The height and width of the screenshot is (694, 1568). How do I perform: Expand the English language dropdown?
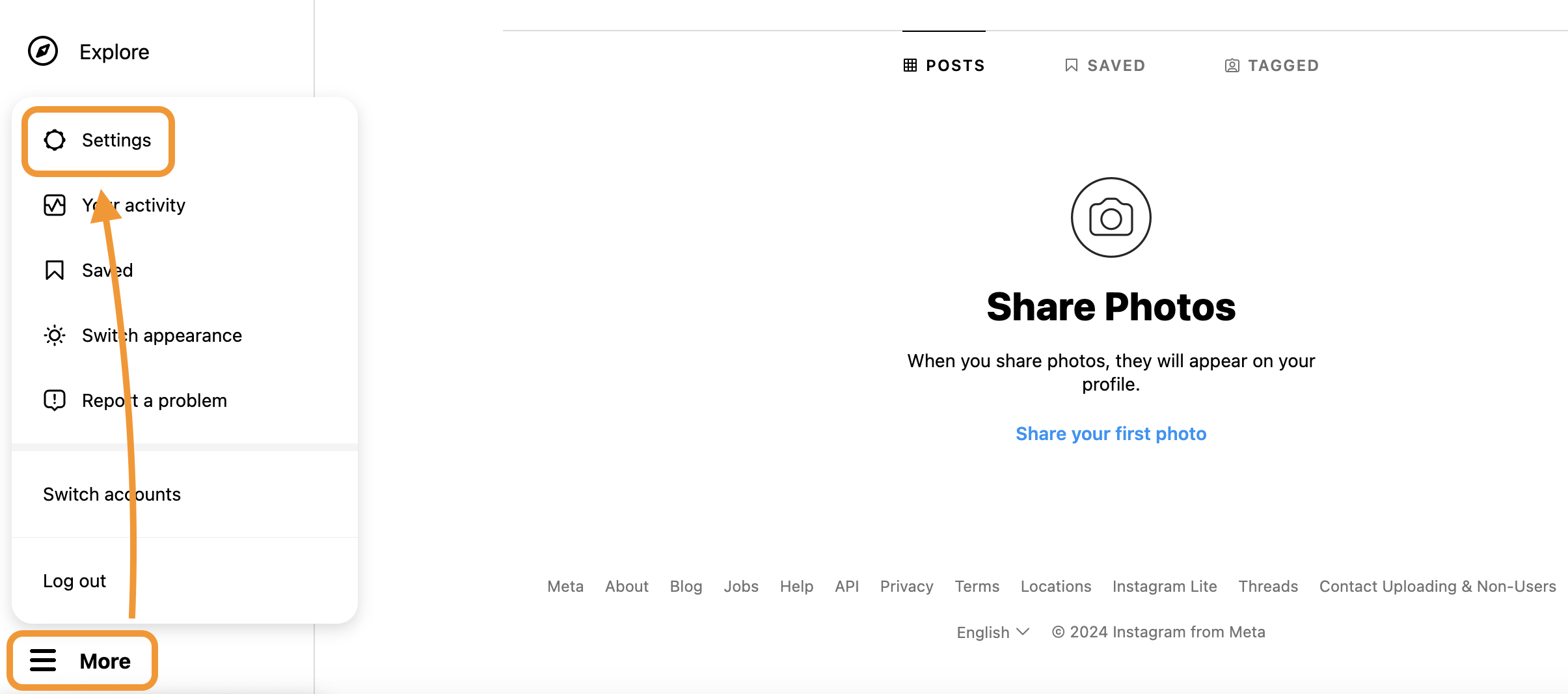[993, 632]
